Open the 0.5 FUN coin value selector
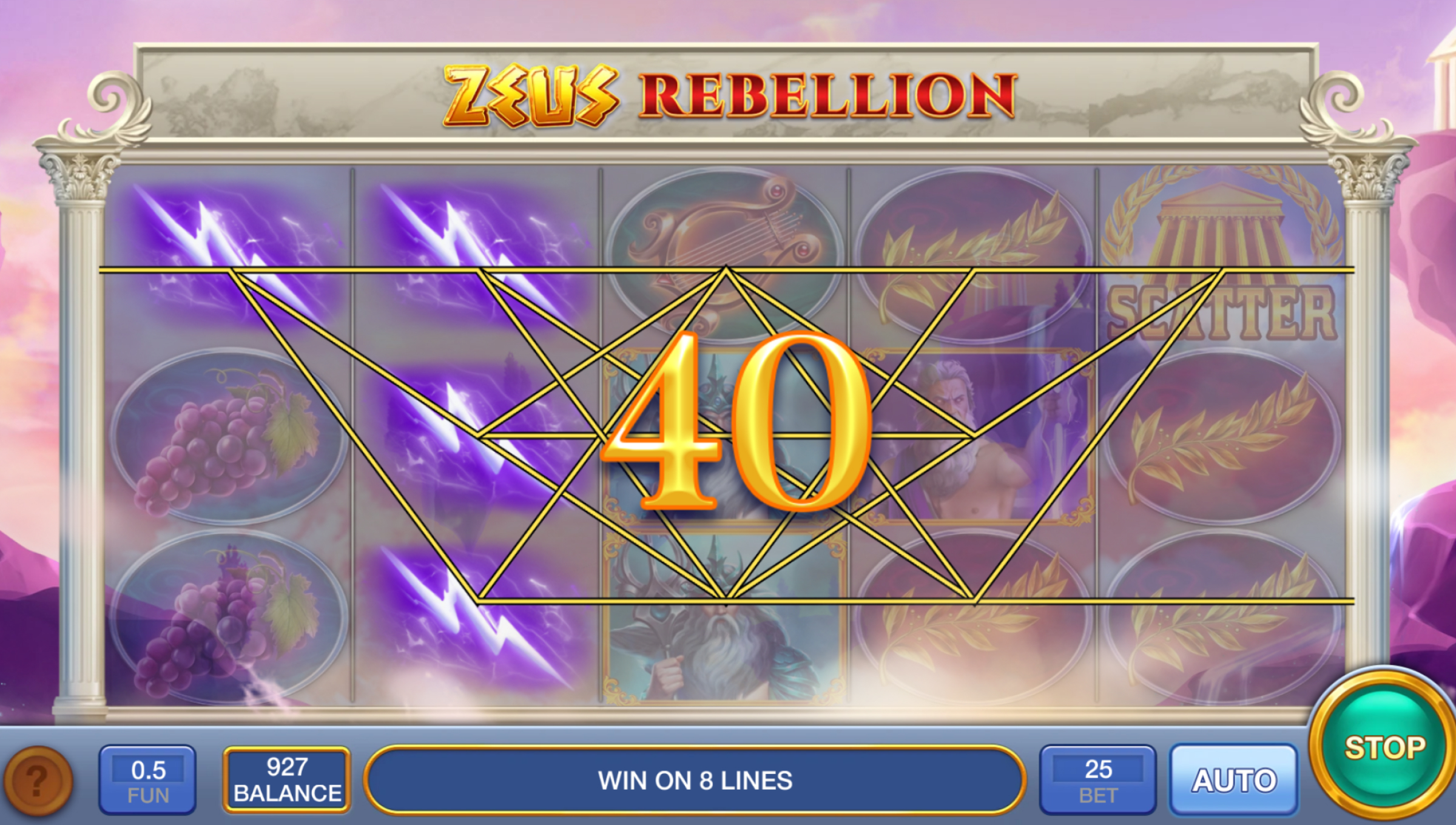Viewport: 1456px width, 825px height. [147, 780]
